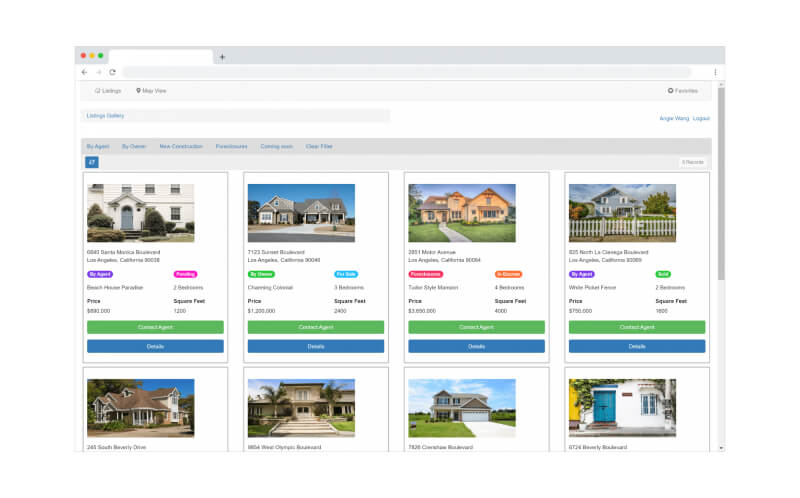Select the Foreclosures filter

[x=232, y=146]
